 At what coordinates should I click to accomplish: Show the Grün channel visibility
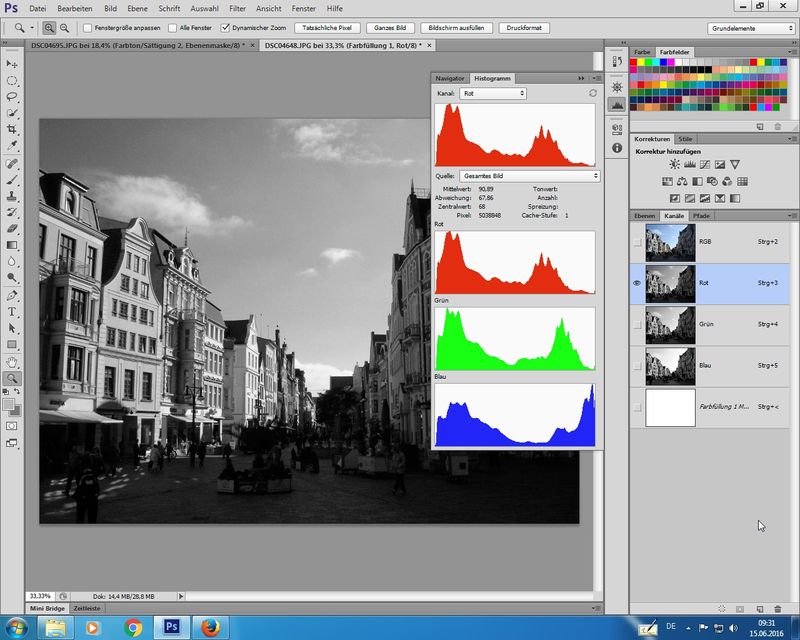(638, 324)
